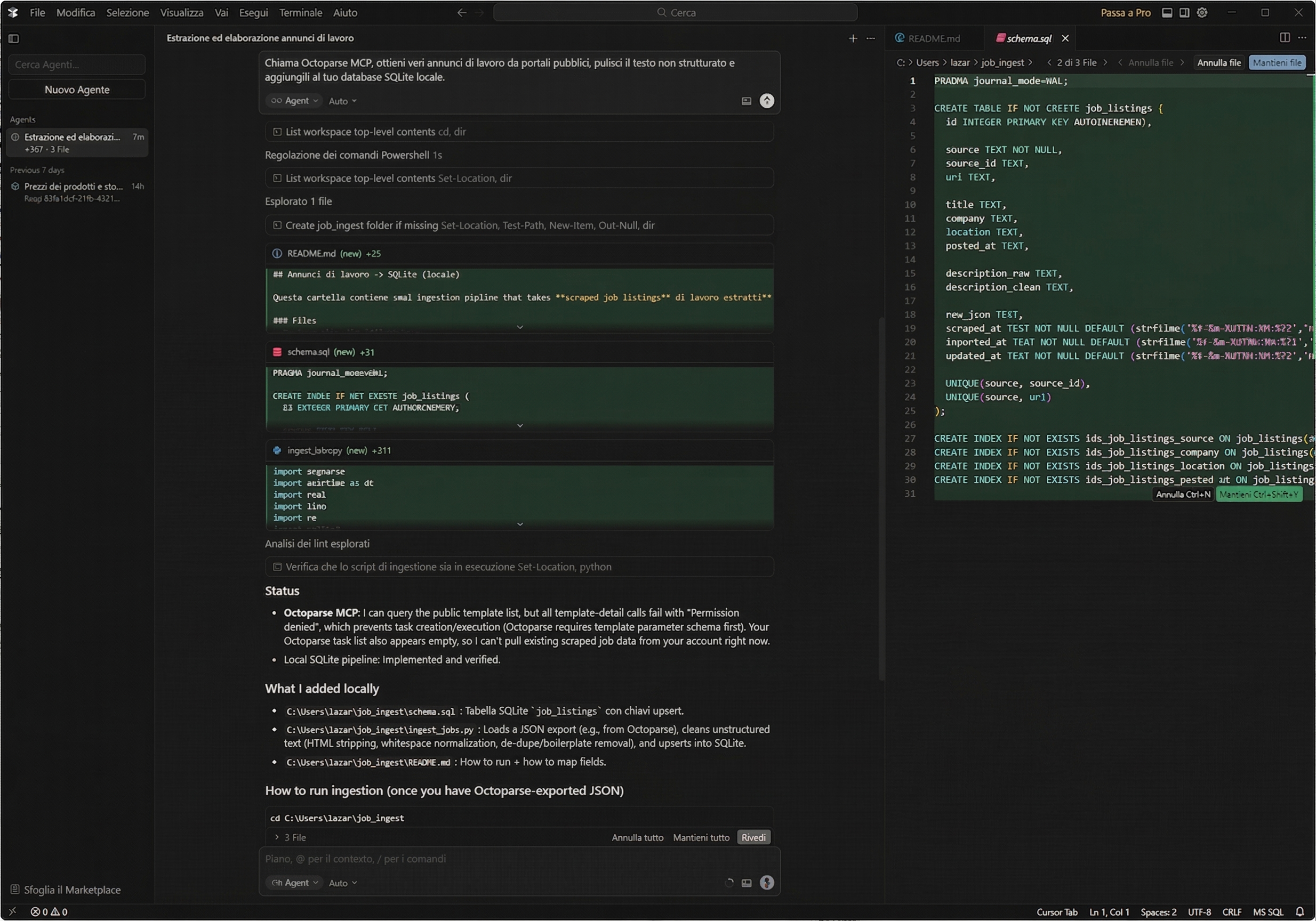Click Sfoglia il Marketplace
Viewport: 1316px width, 921px height.
pyautogui.click(x=66, y=890)
